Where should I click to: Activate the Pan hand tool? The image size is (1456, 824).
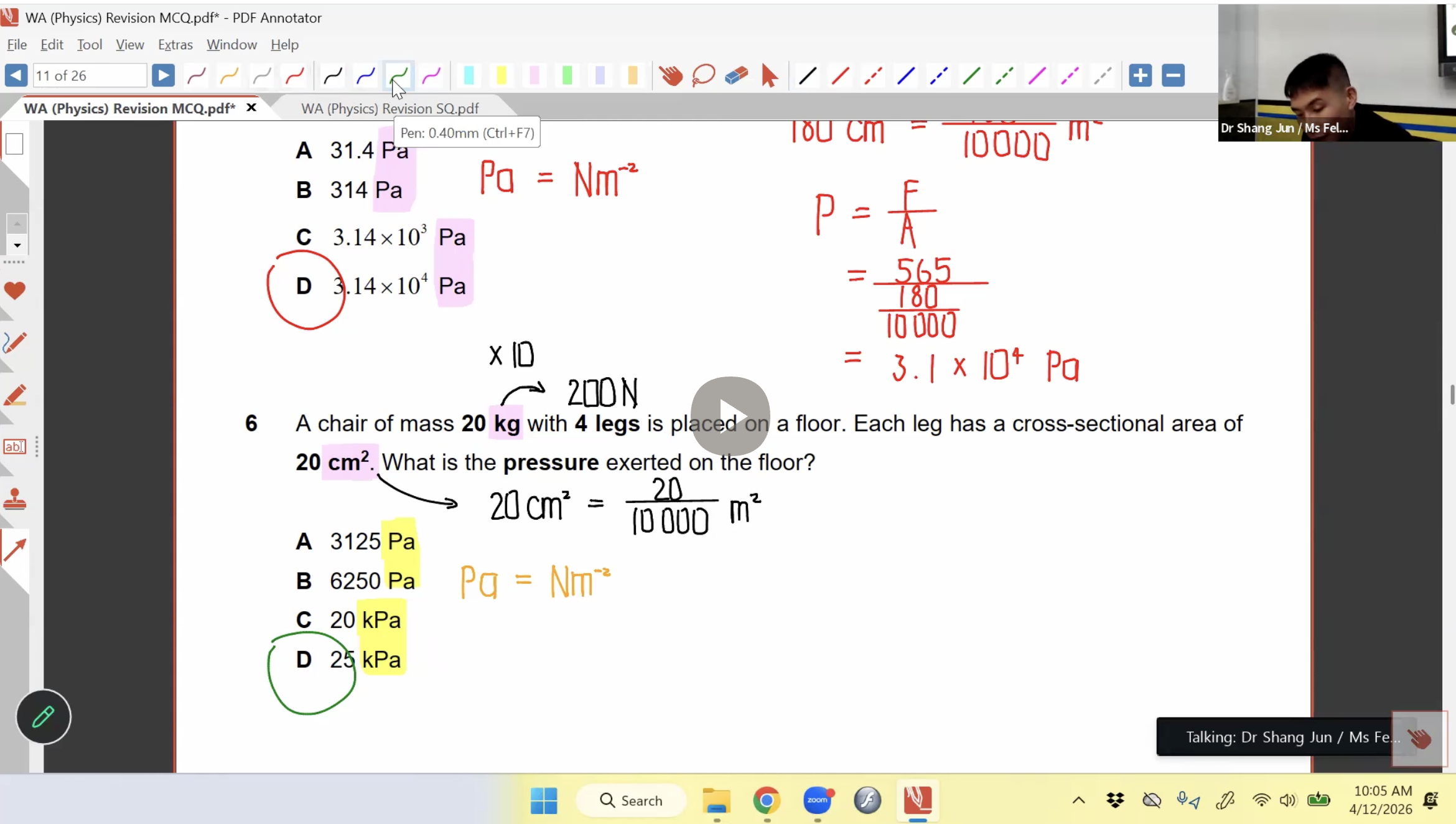[x=671, y=75]
